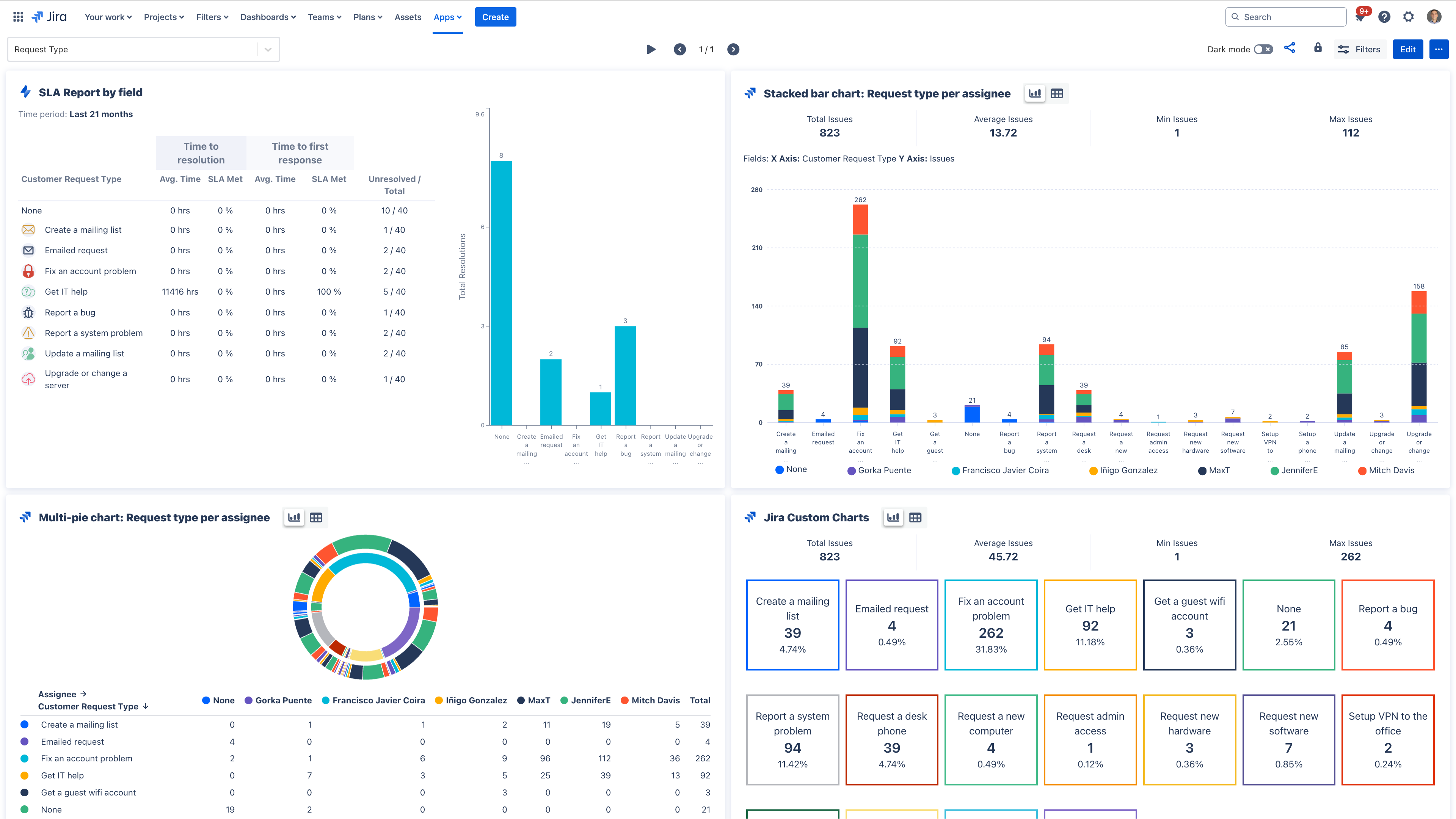Open the Projects dropdown menu
The height and width of the screenshot is (819, 1456).
(164, 17)
